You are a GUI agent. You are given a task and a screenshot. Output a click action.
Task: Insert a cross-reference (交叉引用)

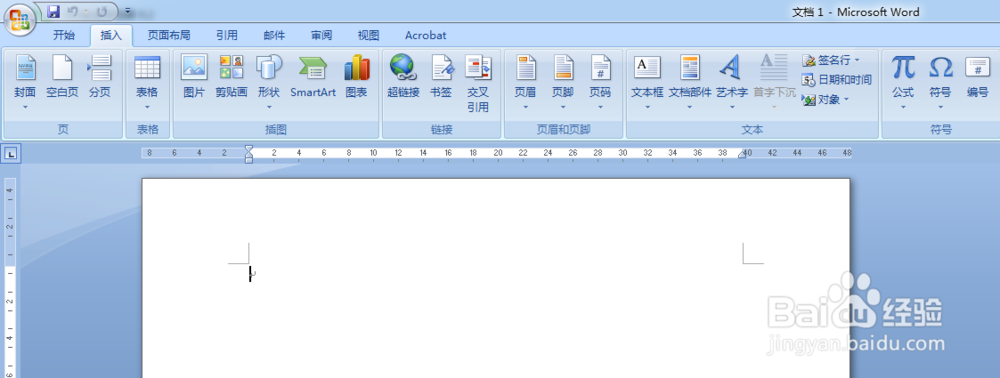click(478, 84)
